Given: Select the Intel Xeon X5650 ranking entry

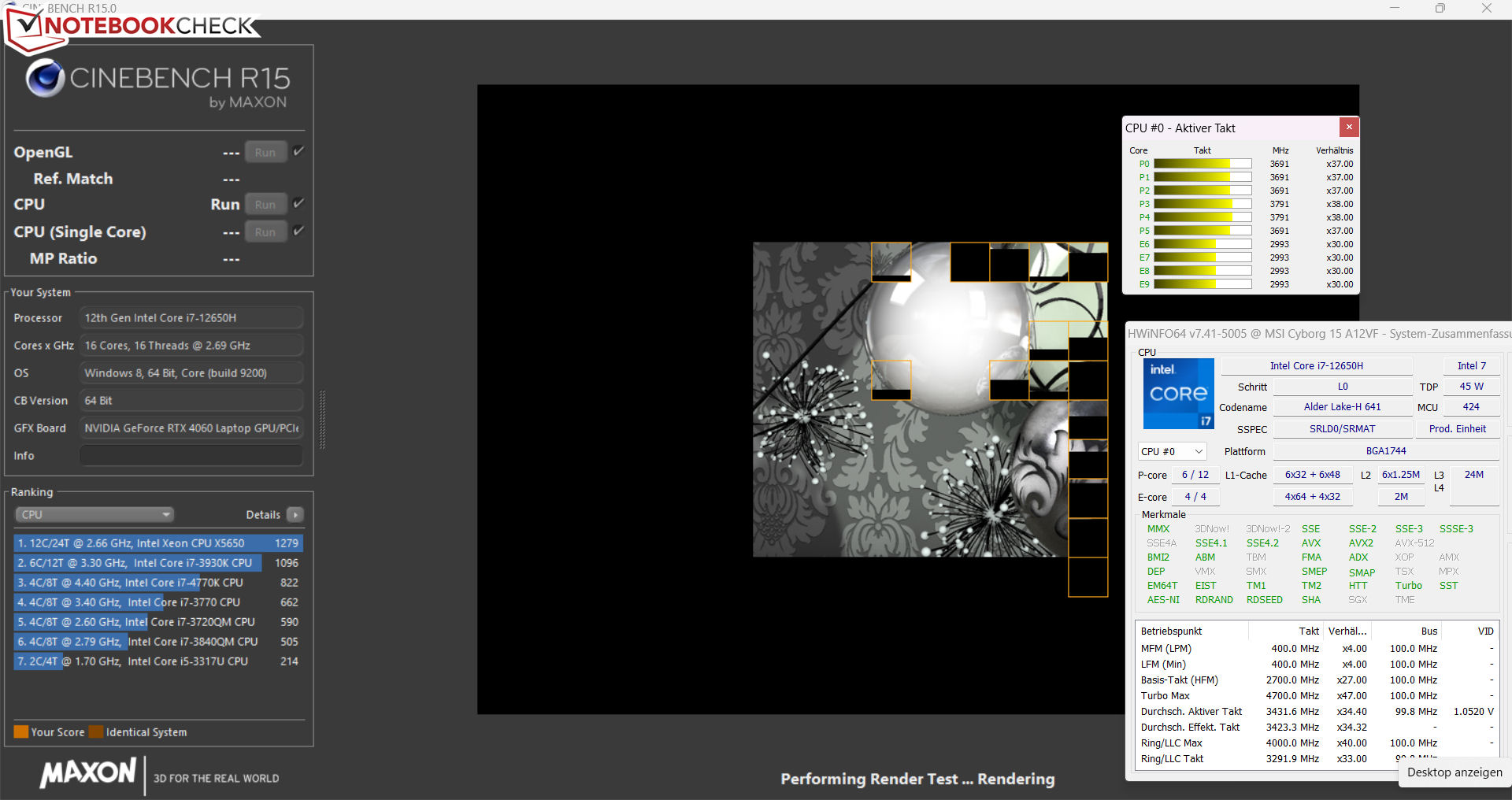Looking at the screenshot, I should coord(157,543).
